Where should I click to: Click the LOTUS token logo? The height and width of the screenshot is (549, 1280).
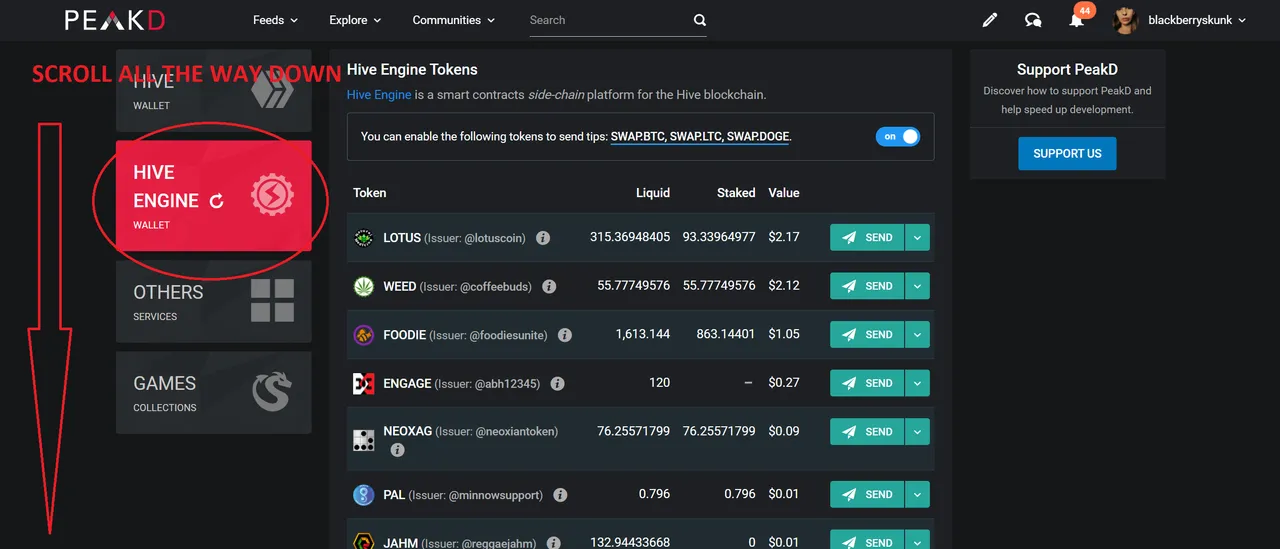tap(363, 238)
